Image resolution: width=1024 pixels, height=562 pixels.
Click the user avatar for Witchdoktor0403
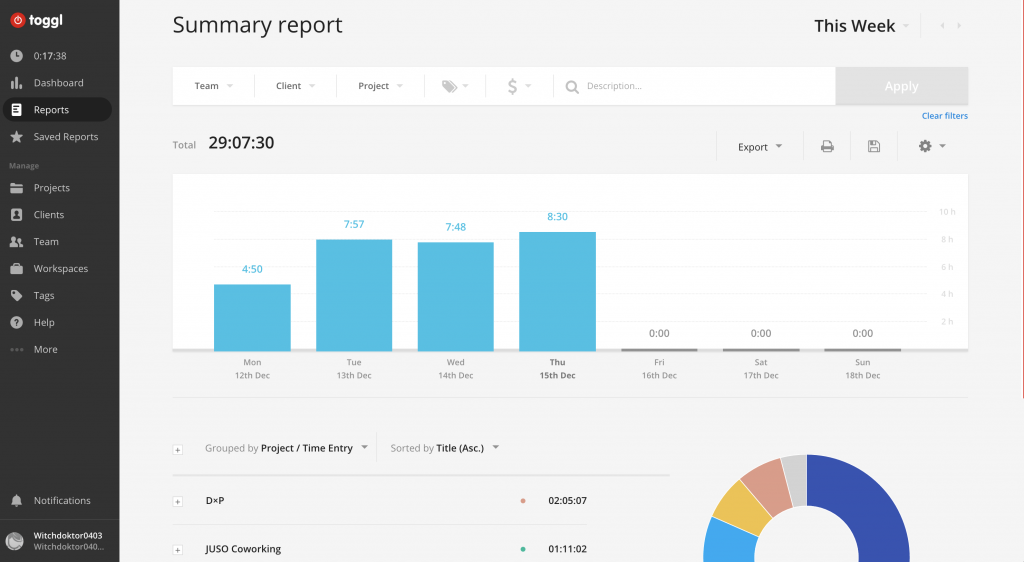point(14,541)
